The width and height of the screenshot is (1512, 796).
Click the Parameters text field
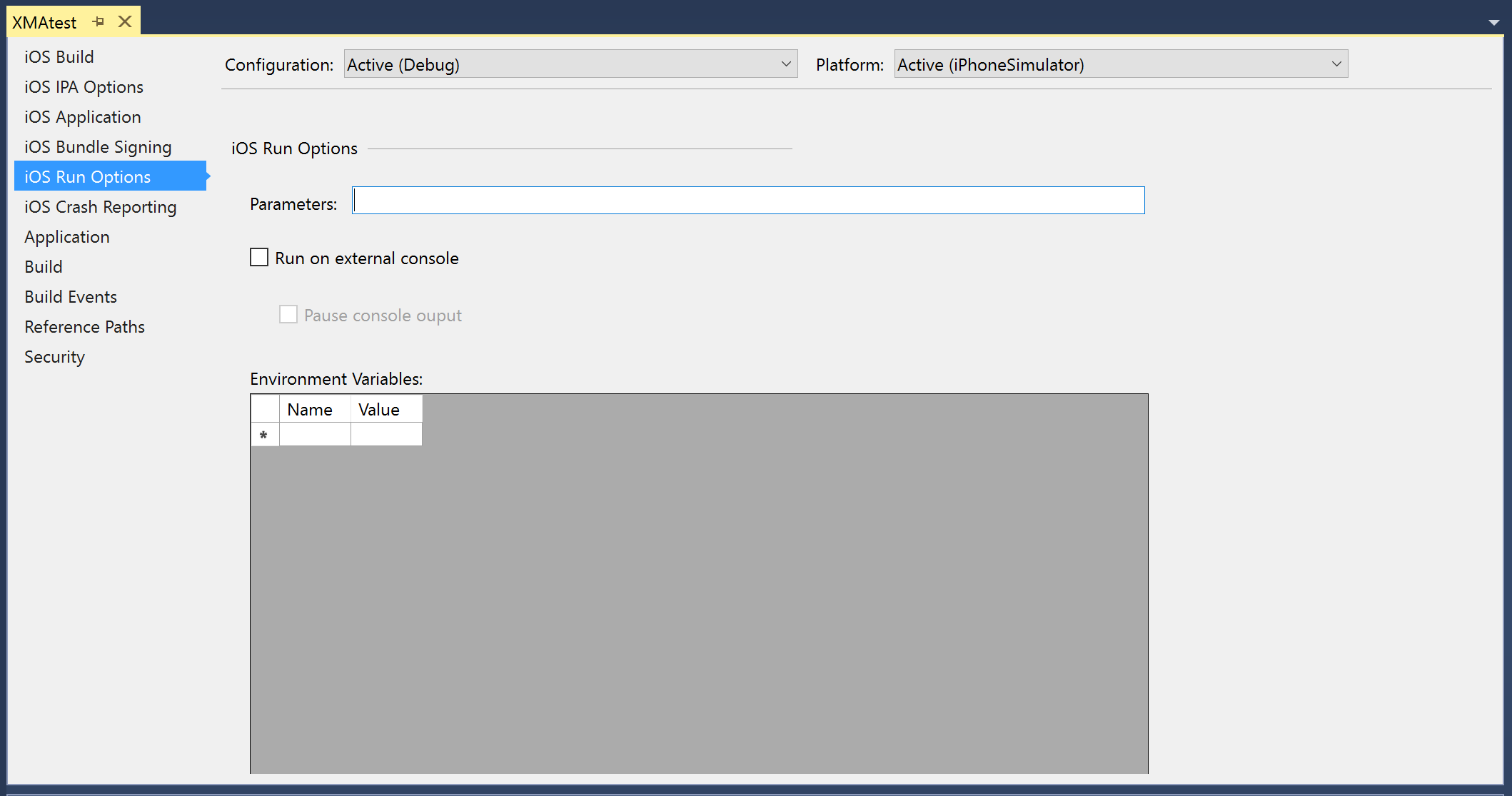(748, 201)
